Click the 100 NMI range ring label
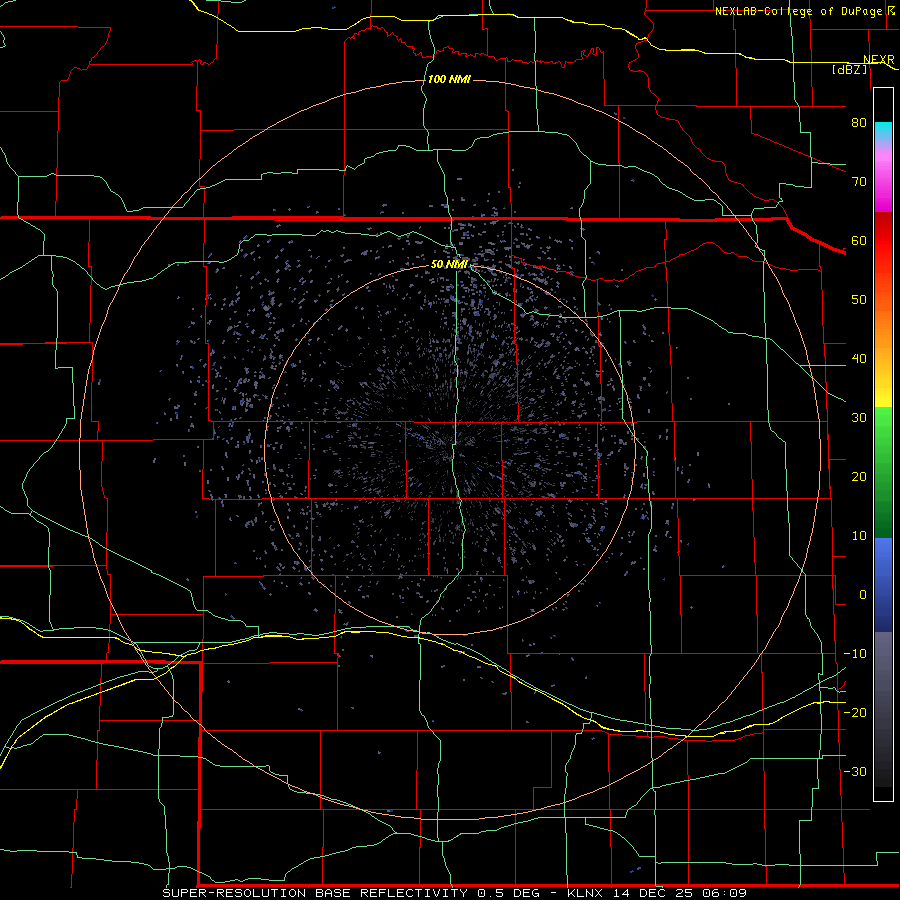 point(449,79)
